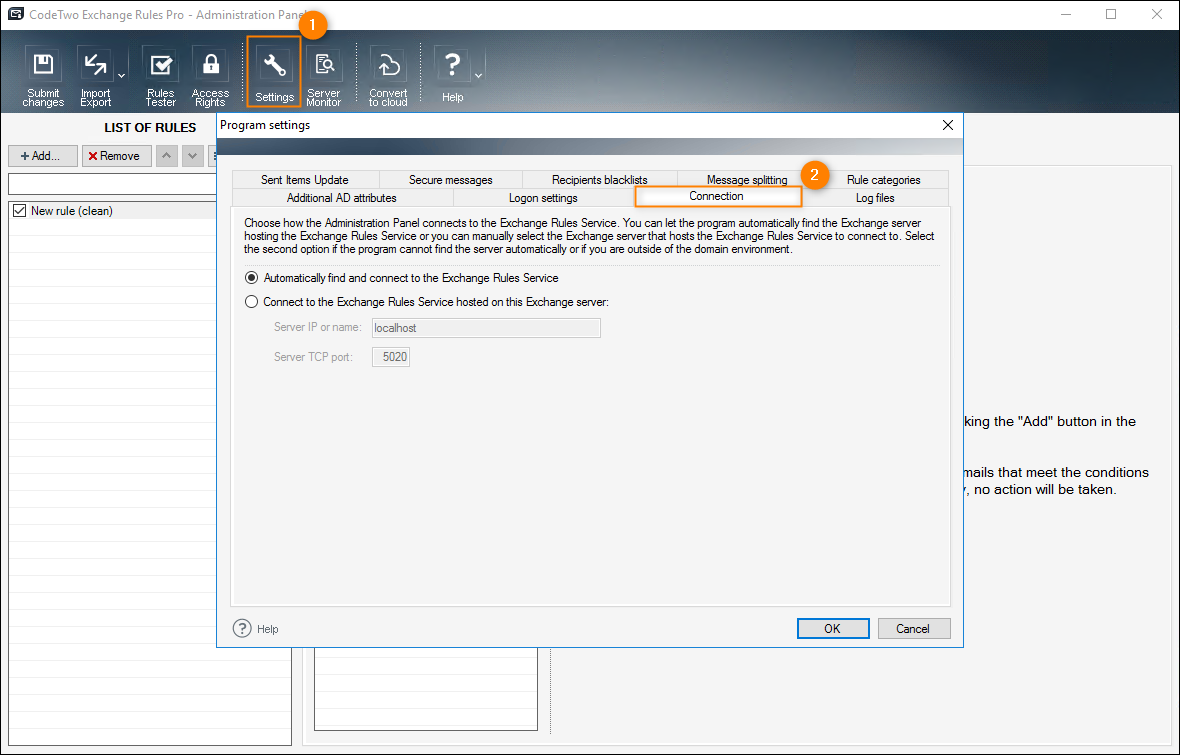Open the Settings wrench tool

274,72
